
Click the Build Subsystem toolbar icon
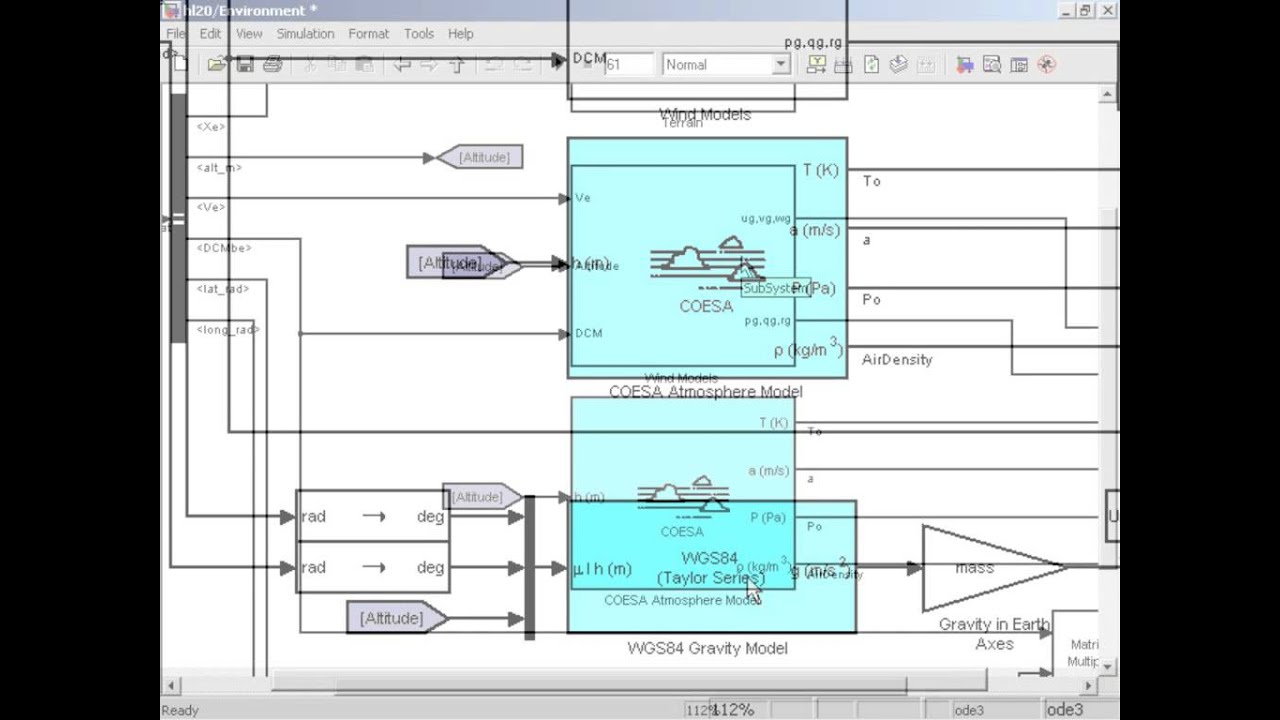coord(926,64)
